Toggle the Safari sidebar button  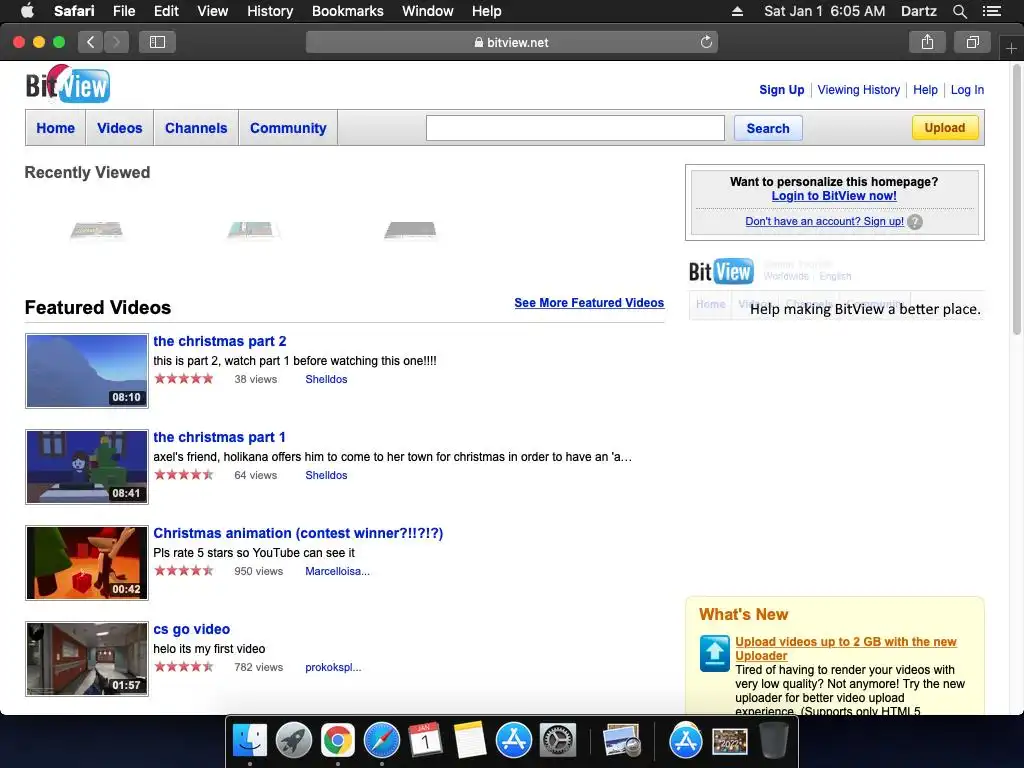coord(157,42)
